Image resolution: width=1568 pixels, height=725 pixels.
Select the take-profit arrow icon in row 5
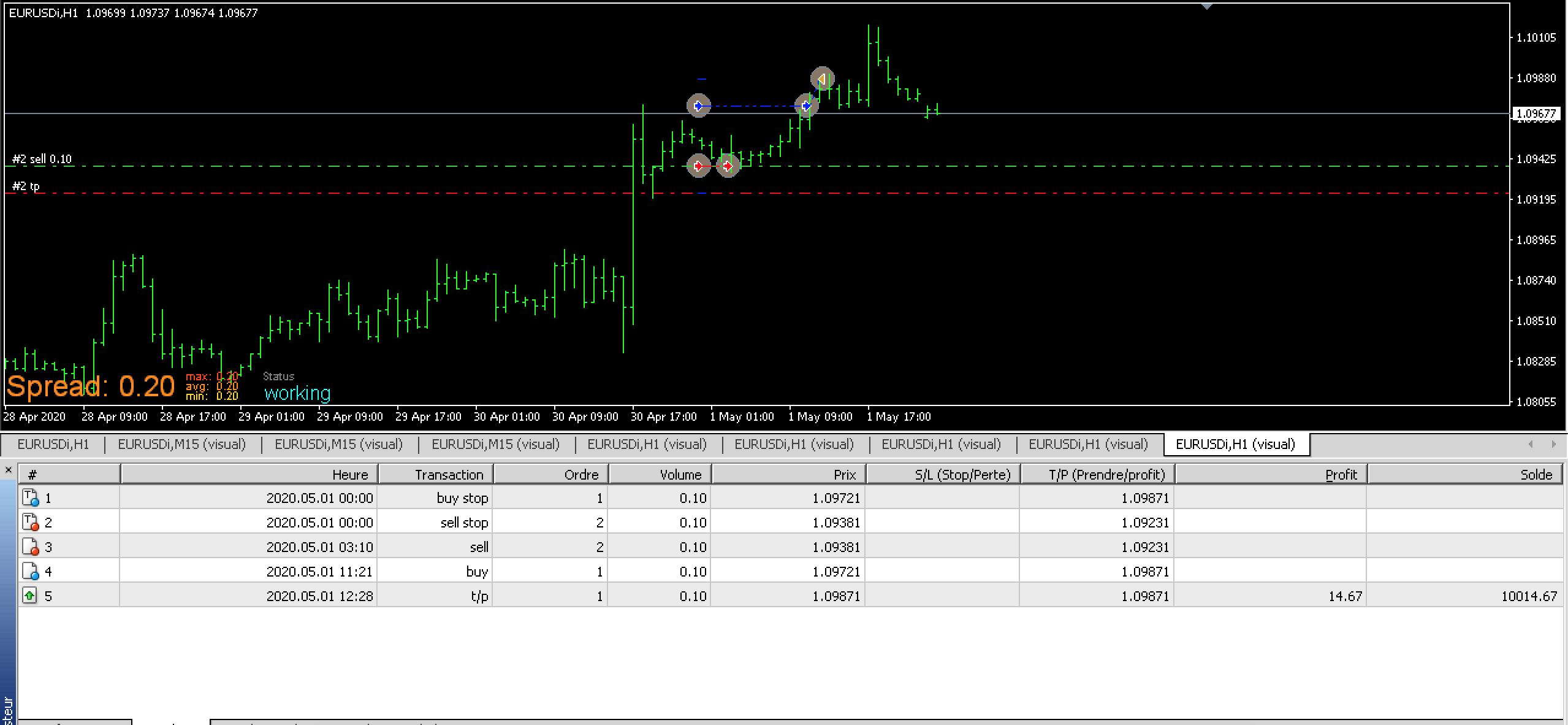coord(29,596)
